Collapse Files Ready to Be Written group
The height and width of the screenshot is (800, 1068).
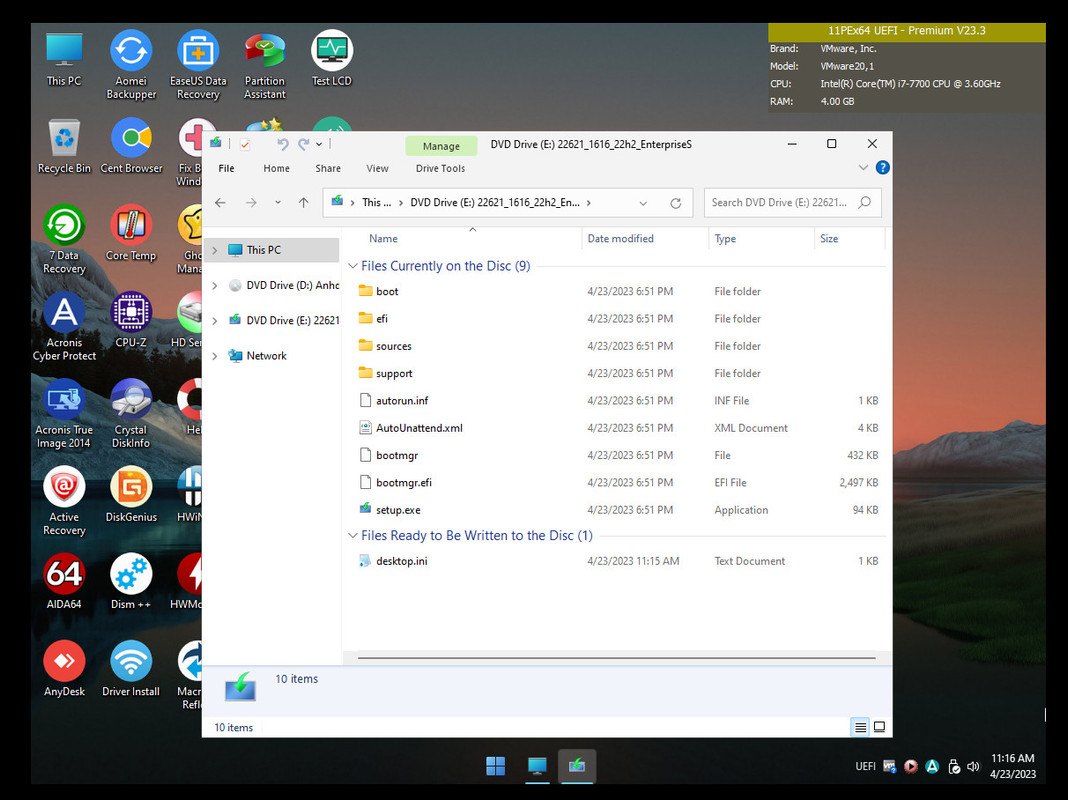(x=353, y=535)
